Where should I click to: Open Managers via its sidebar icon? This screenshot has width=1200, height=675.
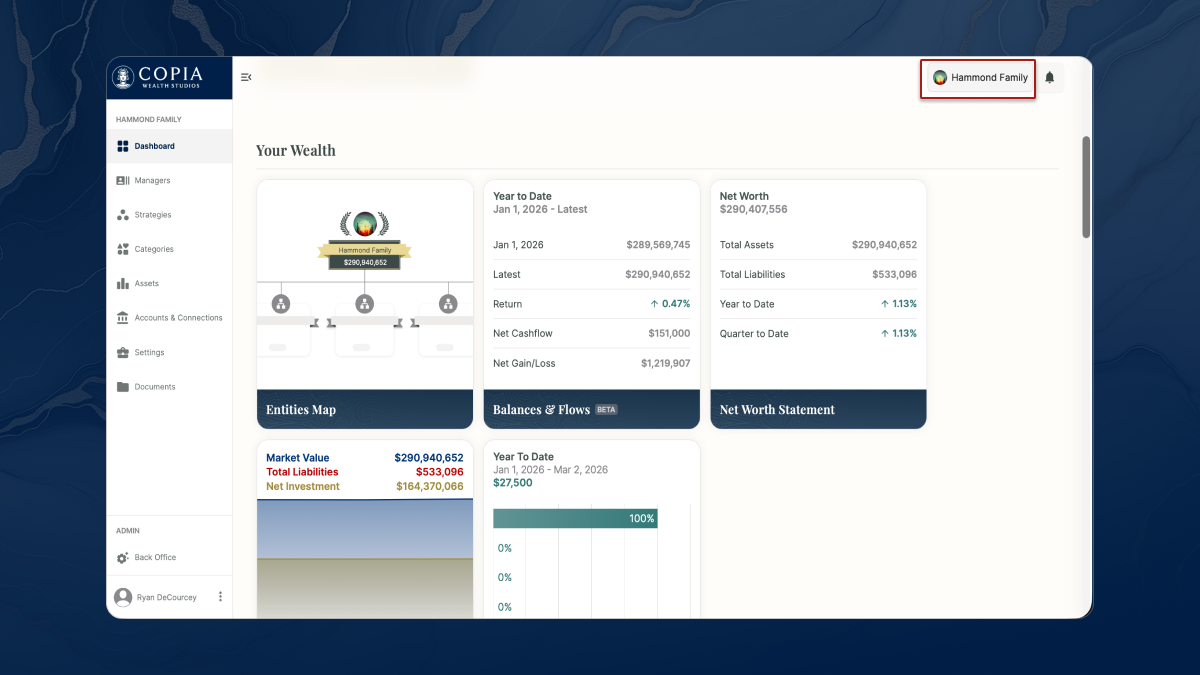(122, 181)
